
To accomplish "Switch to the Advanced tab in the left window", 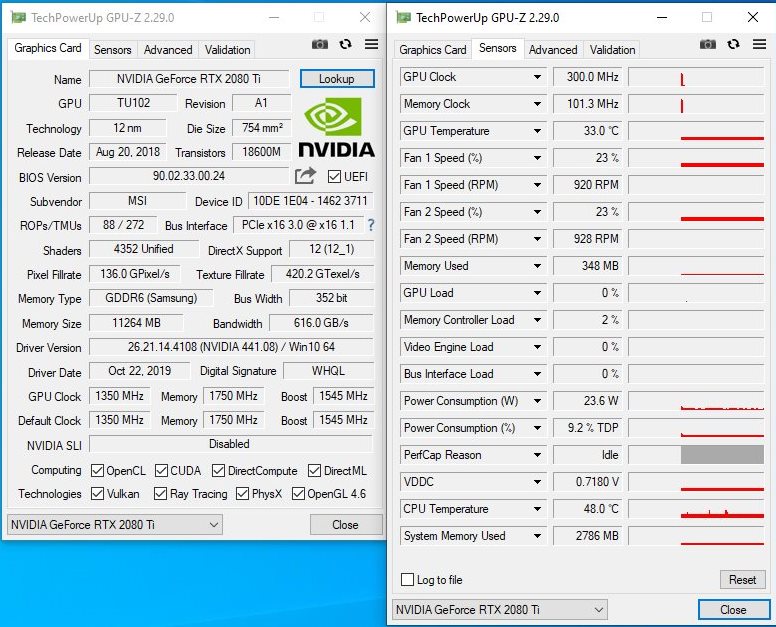I will 168,50.
